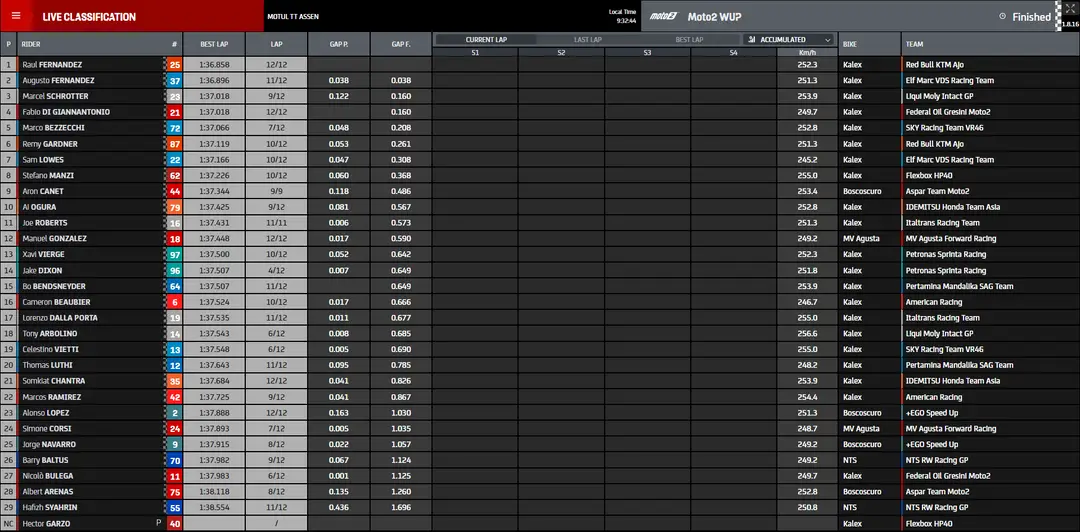Screen dimensions: 1080x532
Task: Click the accumulated chart icon
Action: pos(753,40)
